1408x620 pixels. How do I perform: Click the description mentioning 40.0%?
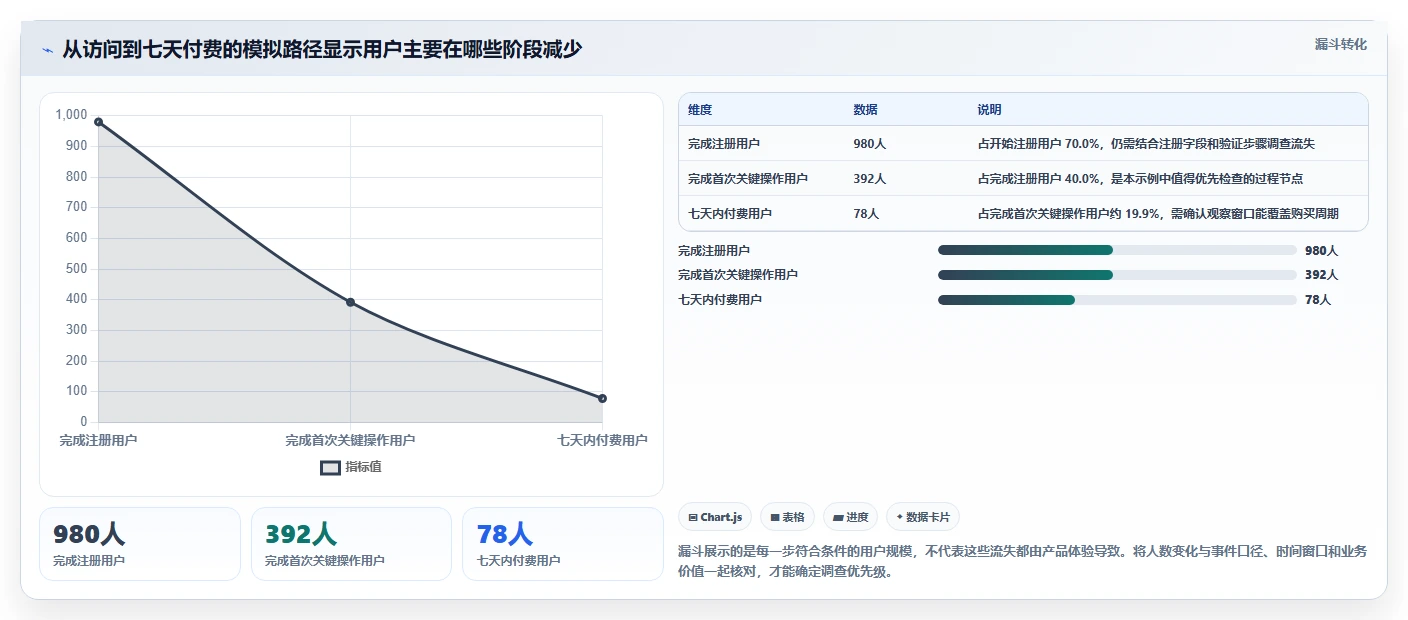[x=1140, y=179]
